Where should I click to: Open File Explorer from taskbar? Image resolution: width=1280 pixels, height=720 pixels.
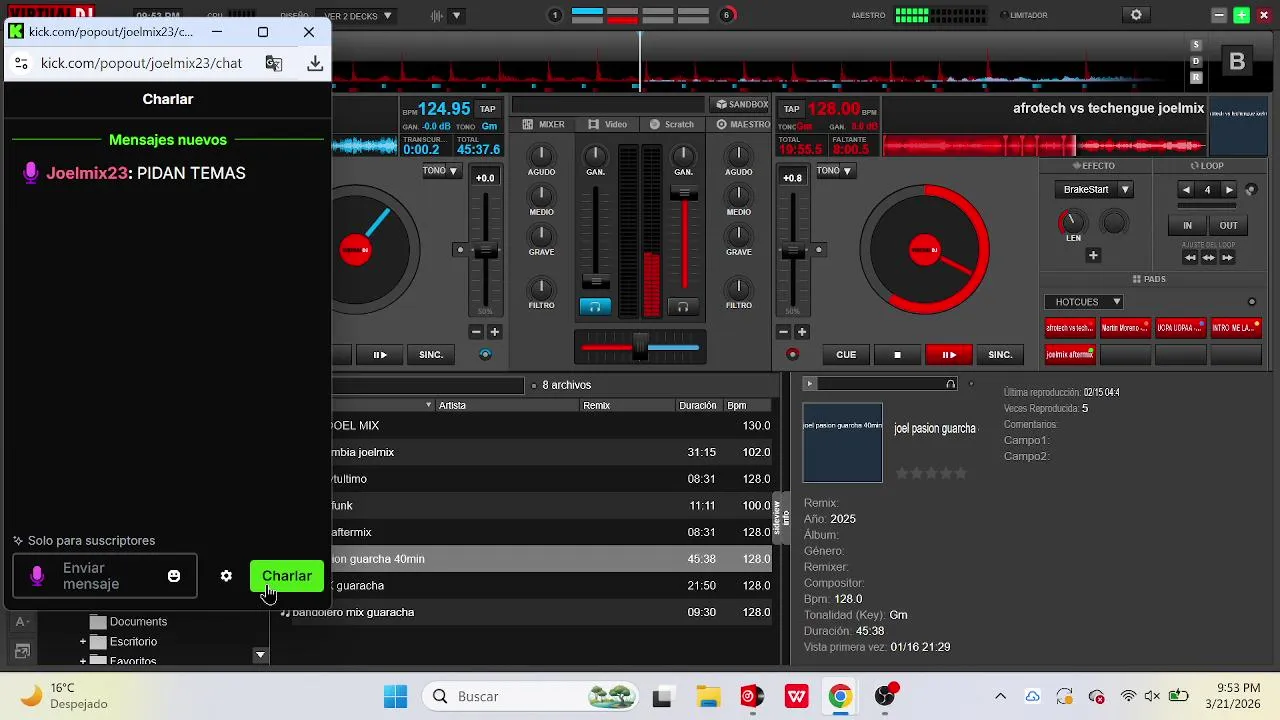[708, 697]
